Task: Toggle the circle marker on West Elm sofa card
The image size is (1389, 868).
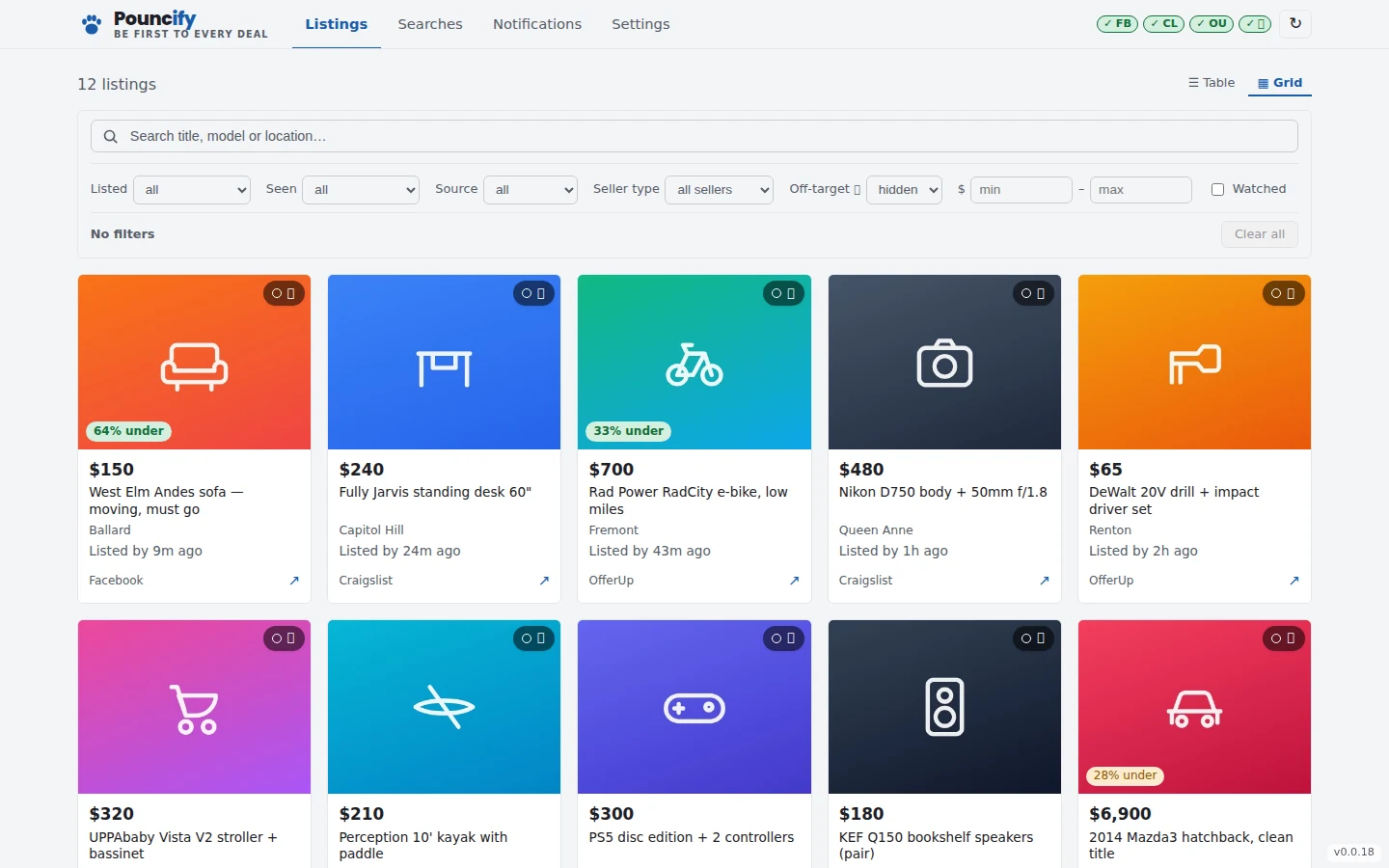Action: click(x=277, y=293)
